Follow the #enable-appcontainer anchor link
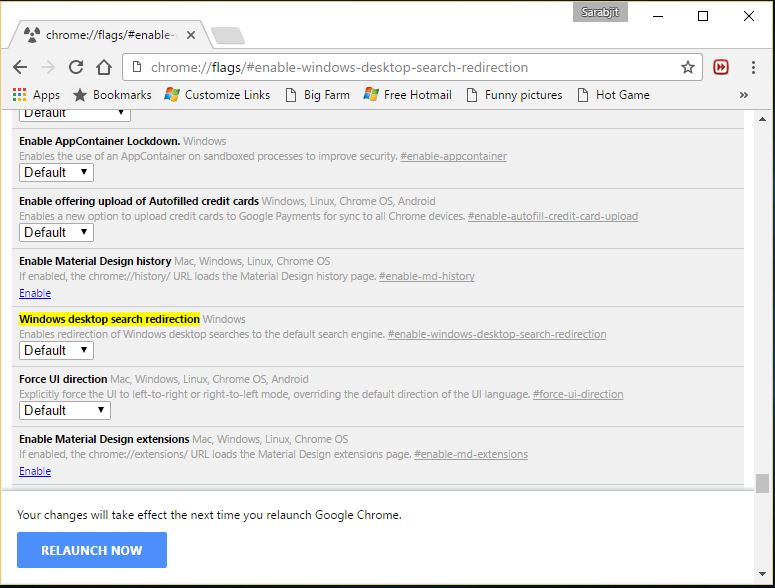This screenshot has height=588, width=775. tap(453, 156)
